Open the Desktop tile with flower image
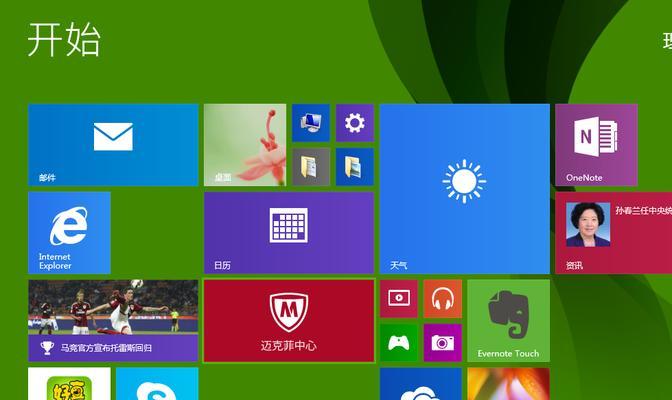The height and width of the screenshot is (400, 672). (245, 145)
